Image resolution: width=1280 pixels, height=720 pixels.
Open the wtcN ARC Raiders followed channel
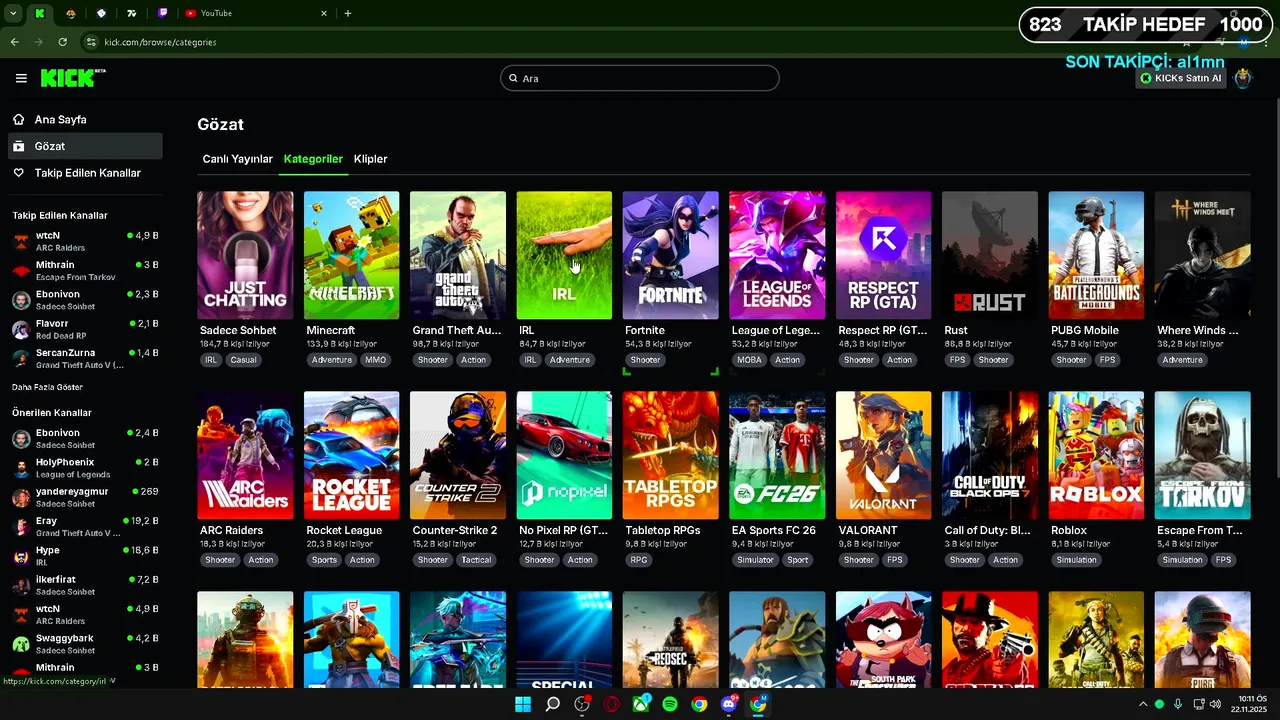pyautogui.click(x=84, y=241)
